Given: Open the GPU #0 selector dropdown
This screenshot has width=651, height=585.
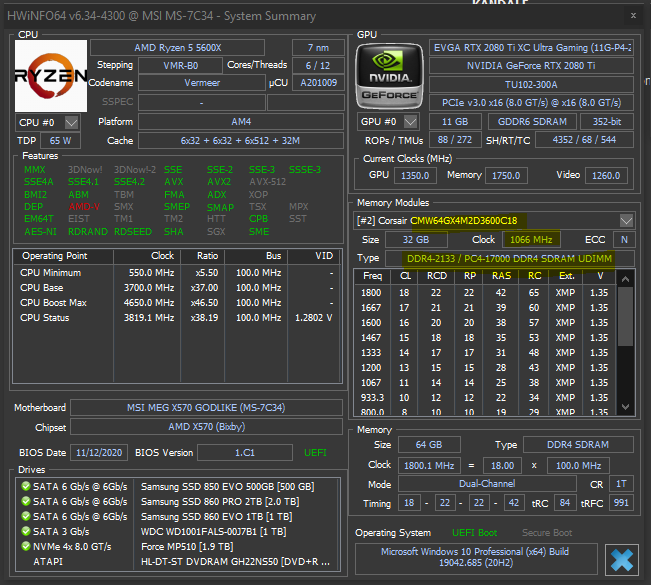Looking at the screenshot, I should (410, 122).
